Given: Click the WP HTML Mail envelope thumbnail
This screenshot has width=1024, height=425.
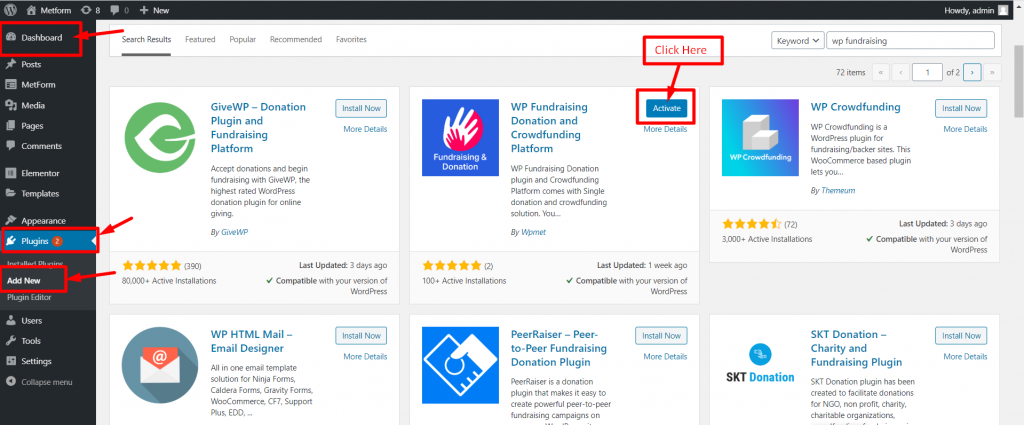Looking at the screenshot, I should 160,365.
